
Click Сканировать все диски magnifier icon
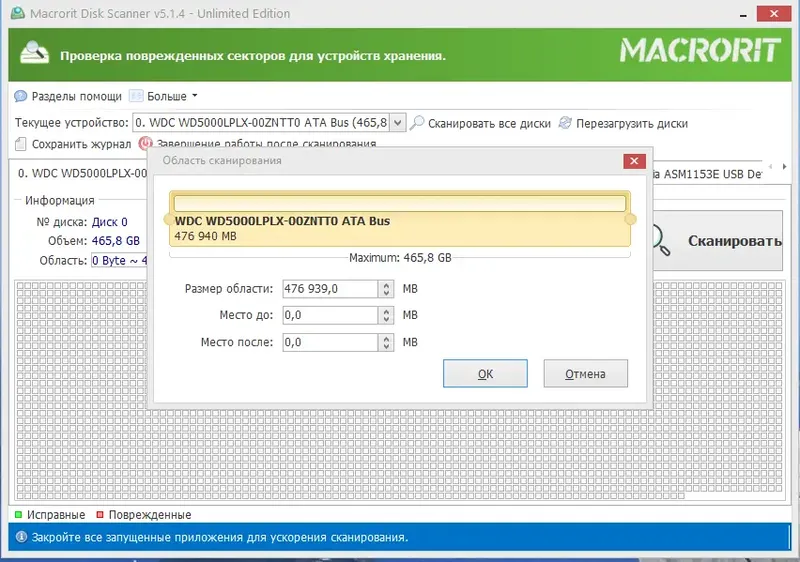coord(417,123)
